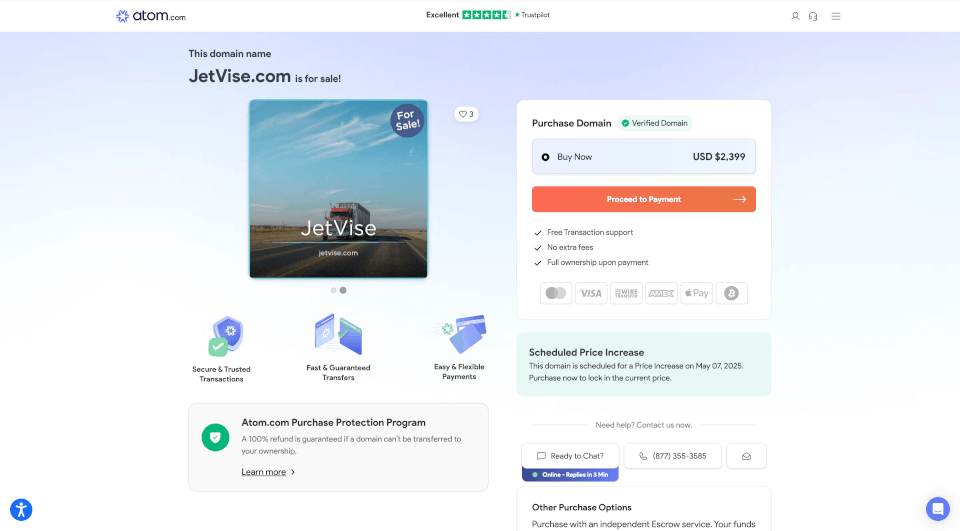
Task: Click 'Other Purchase Options' heading
Action: click(582, 507)
